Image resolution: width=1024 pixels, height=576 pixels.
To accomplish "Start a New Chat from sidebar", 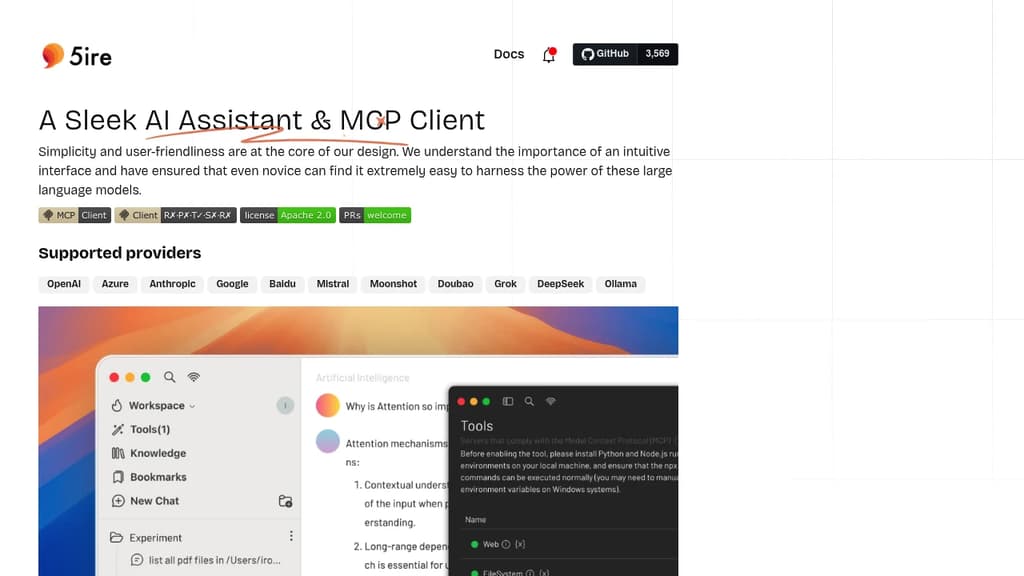I will pyautogui.click(x=154, y=501).
